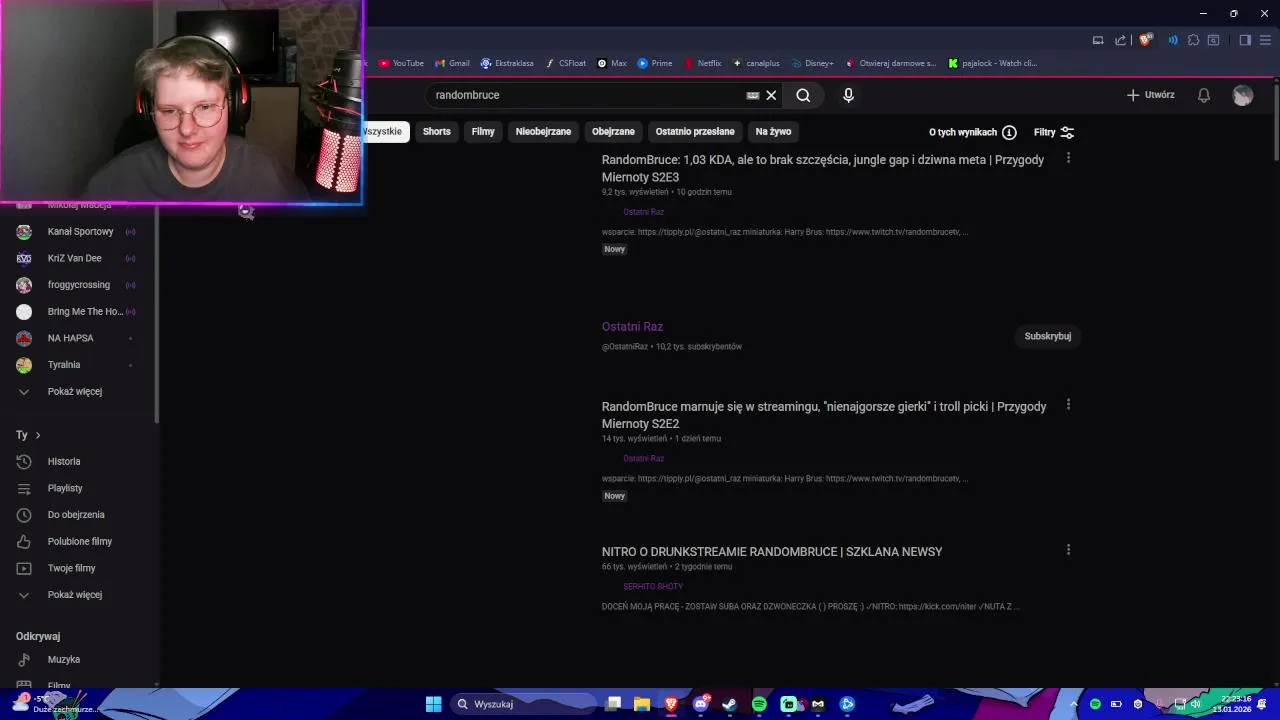
Task: Open Do obejrzenia watch later
Action: click(x=78, y=515)
